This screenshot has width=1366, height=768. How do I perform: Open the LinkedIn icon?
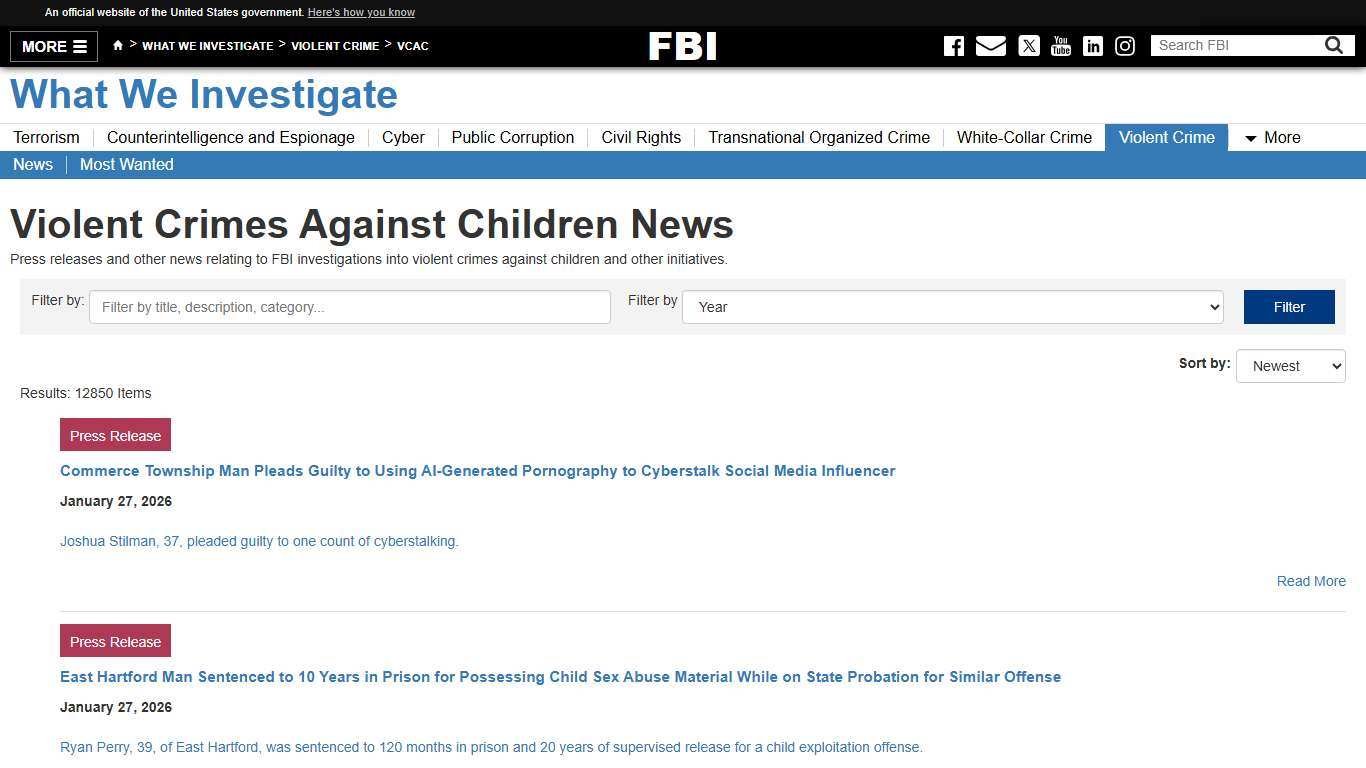click(1093, 45)
